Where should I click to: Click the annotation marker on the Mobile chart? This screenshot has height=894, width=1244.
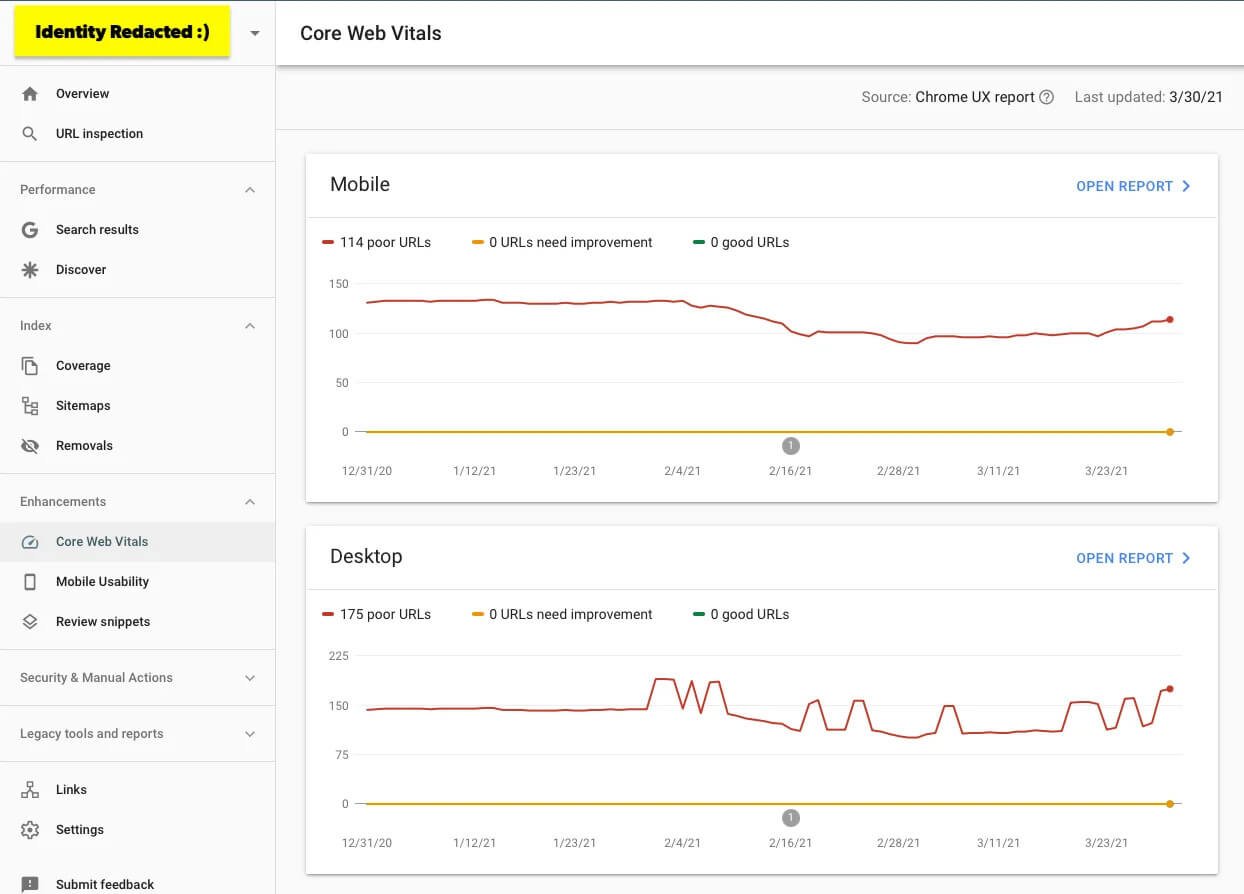pyautogui.click(x=791, y=446)
